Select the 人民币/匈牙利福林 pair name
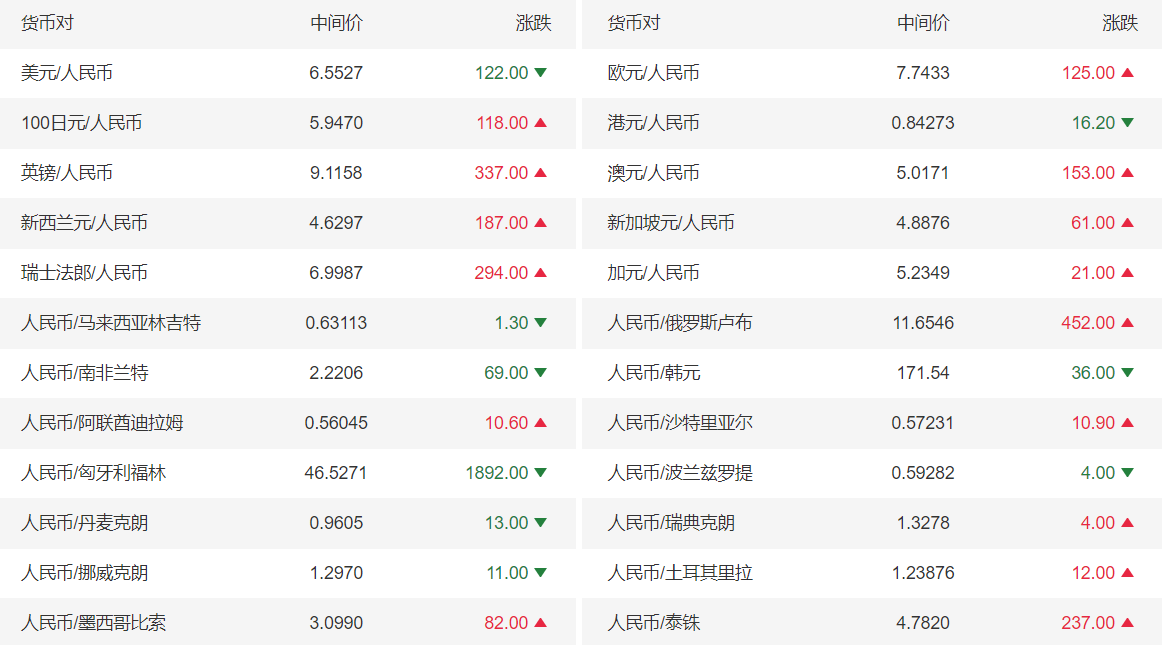Screen dimensions: 1164x645 (94, 472)
